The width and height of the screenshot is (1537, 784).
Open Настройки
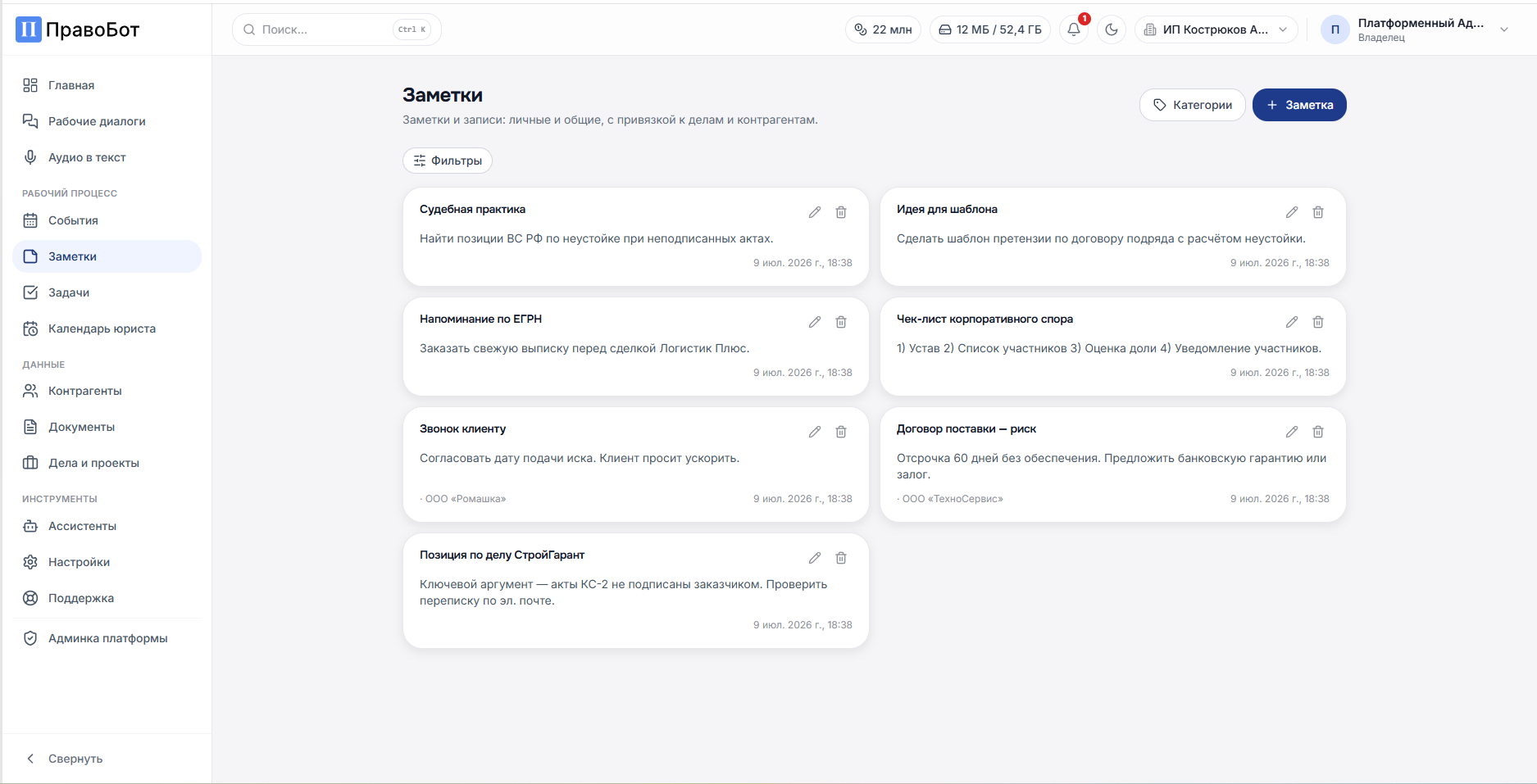[107, 562]
